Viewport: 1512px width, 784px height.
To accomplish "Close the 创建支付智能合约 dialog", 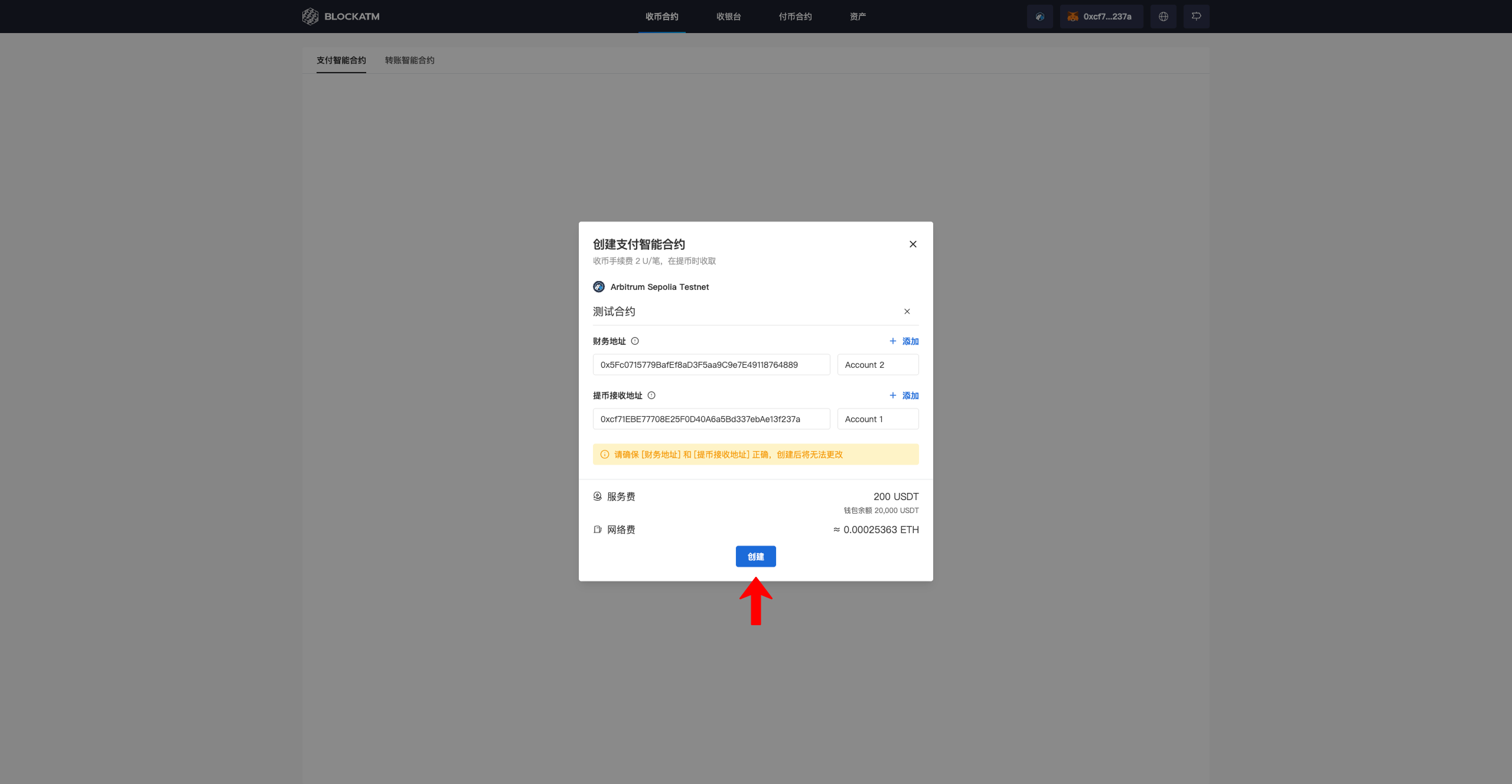I will point(913,244).
